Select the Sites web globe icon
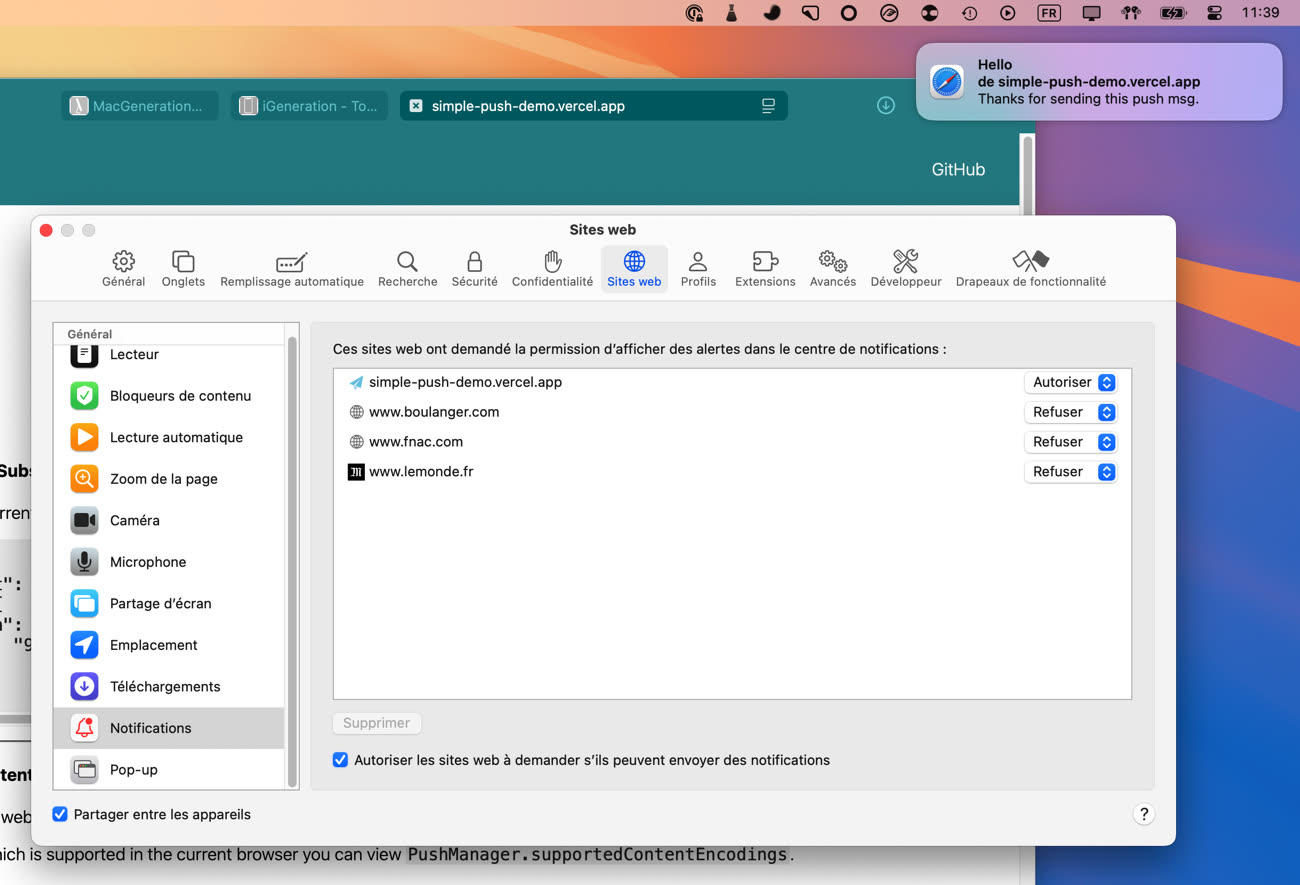The width and height of the screenshot is (1300, 885). click(x=634, y=262)
